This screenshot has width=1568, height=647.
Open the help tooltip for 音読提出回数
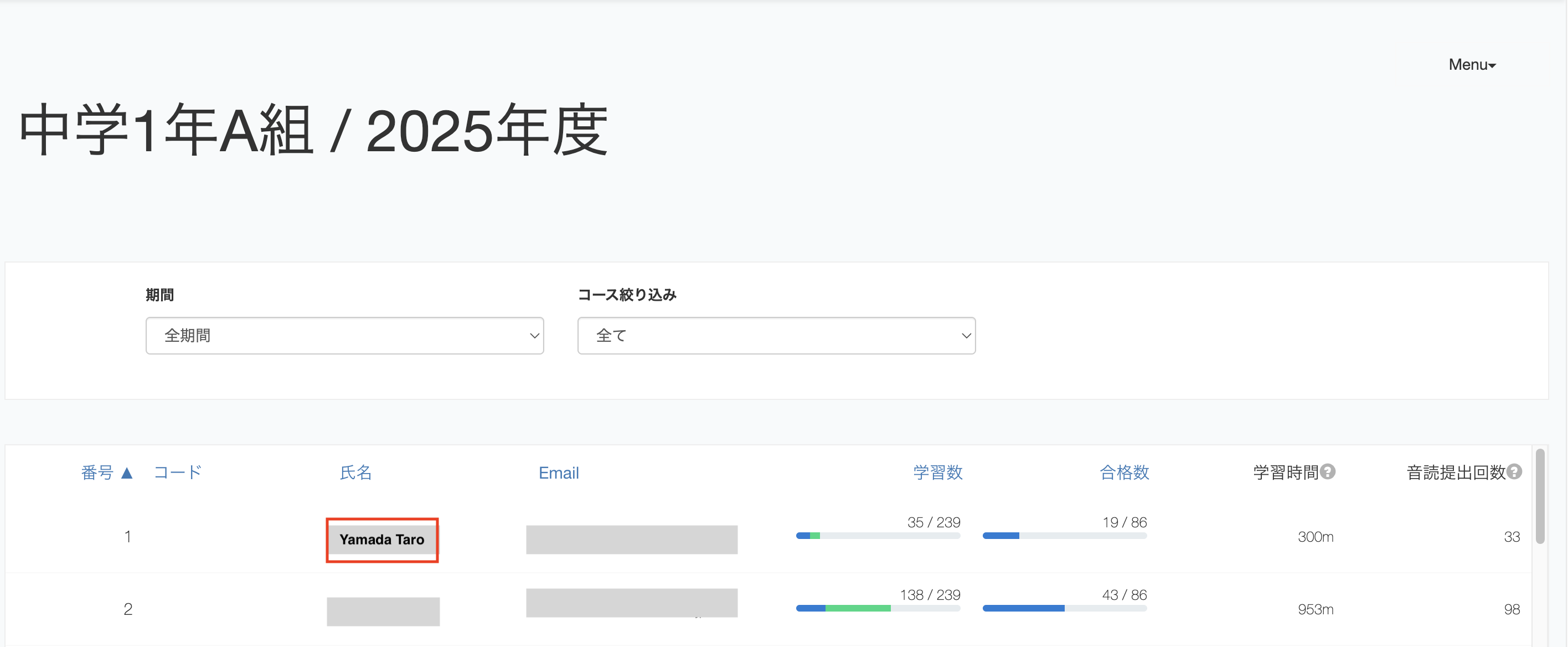coord(1515,470)
